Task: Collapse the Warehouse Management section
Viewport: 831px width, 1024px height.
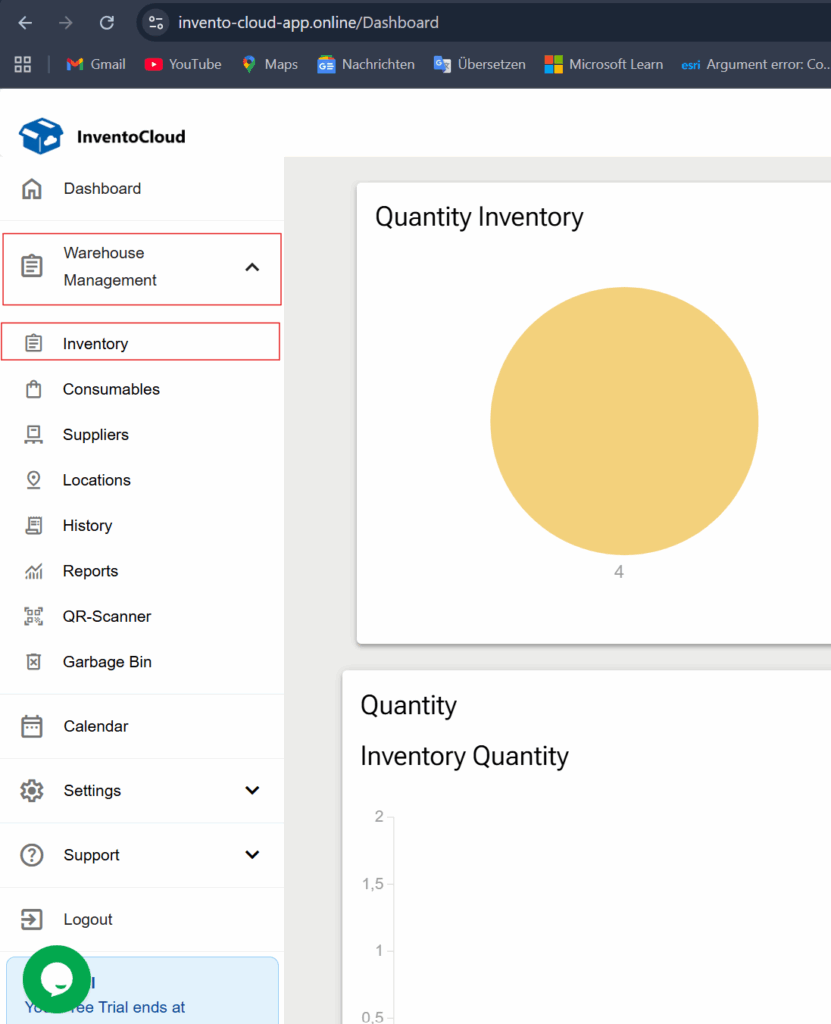Action: 253,268
